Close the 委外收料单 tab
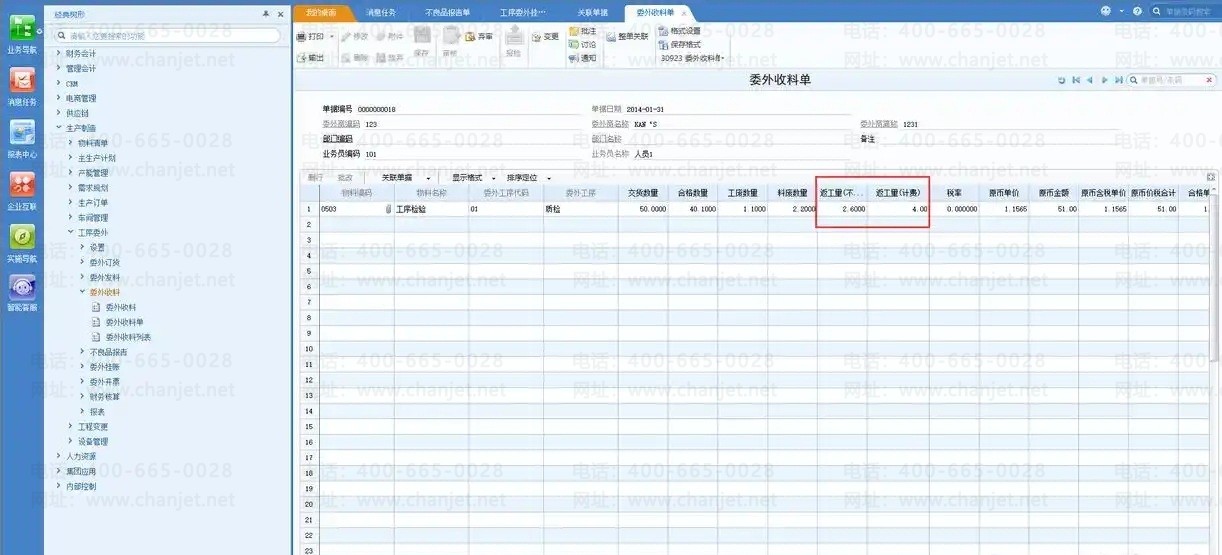The width and height of the screenshot is (1222, 555). tap(684, 13)
